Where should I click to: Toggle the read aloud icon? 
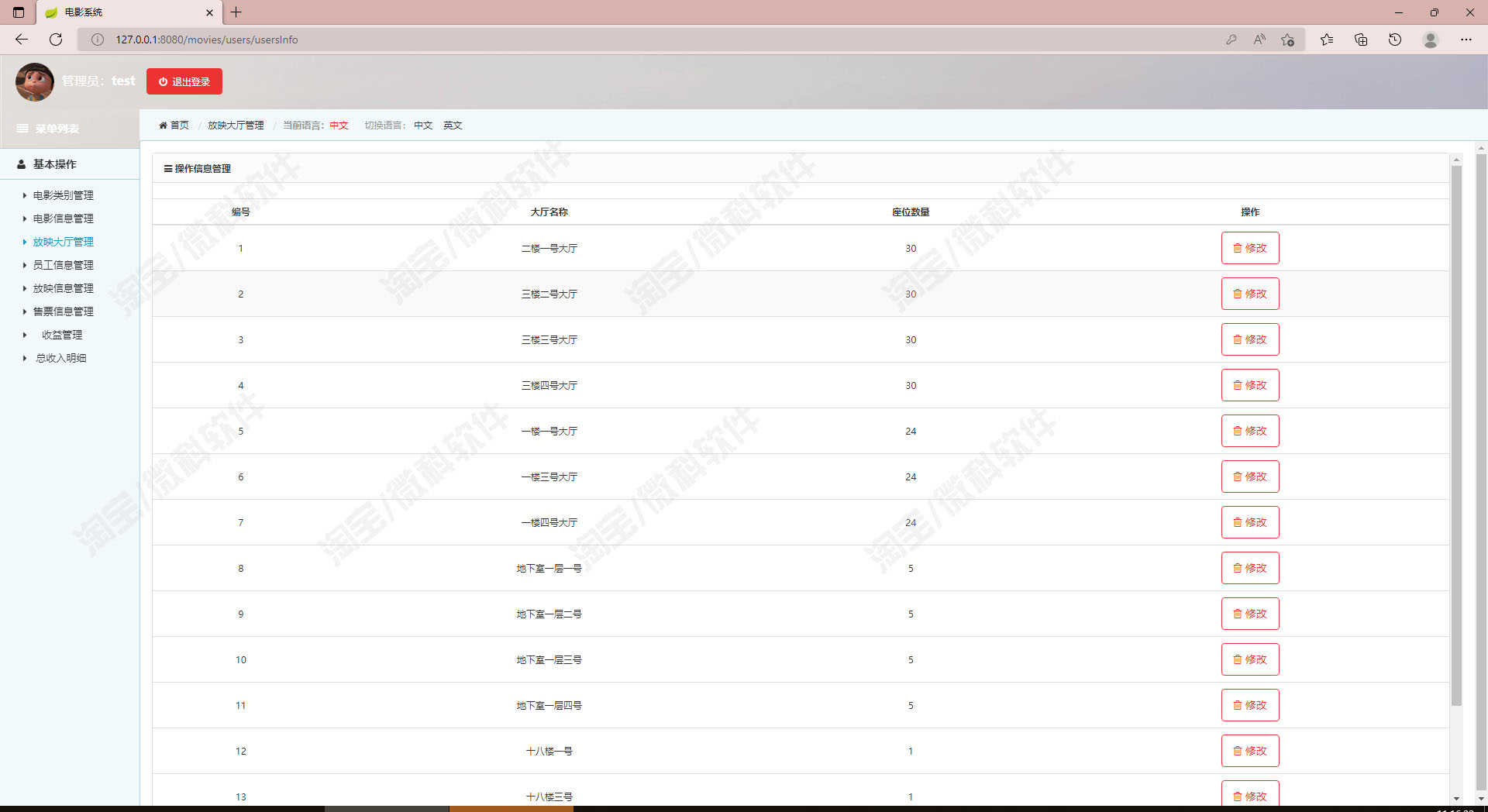point(1259,40)
